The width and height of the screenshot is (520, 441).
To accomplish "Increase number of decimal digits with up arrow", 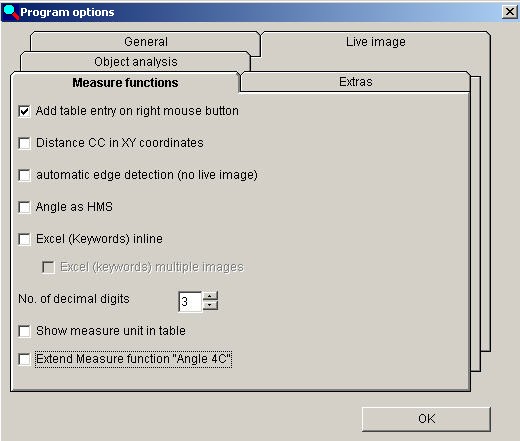I will tap(210, 296).
